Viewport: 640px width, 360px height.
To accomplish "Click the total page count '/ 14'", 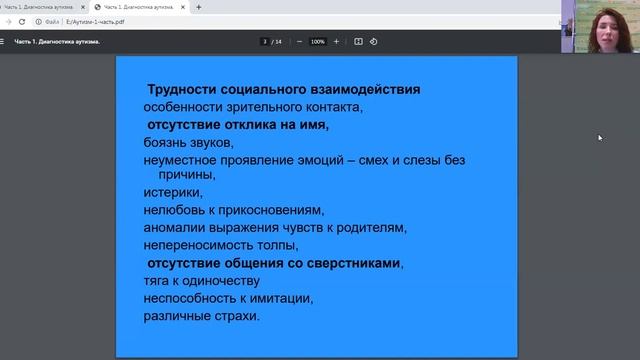I will tap(277, 42).
